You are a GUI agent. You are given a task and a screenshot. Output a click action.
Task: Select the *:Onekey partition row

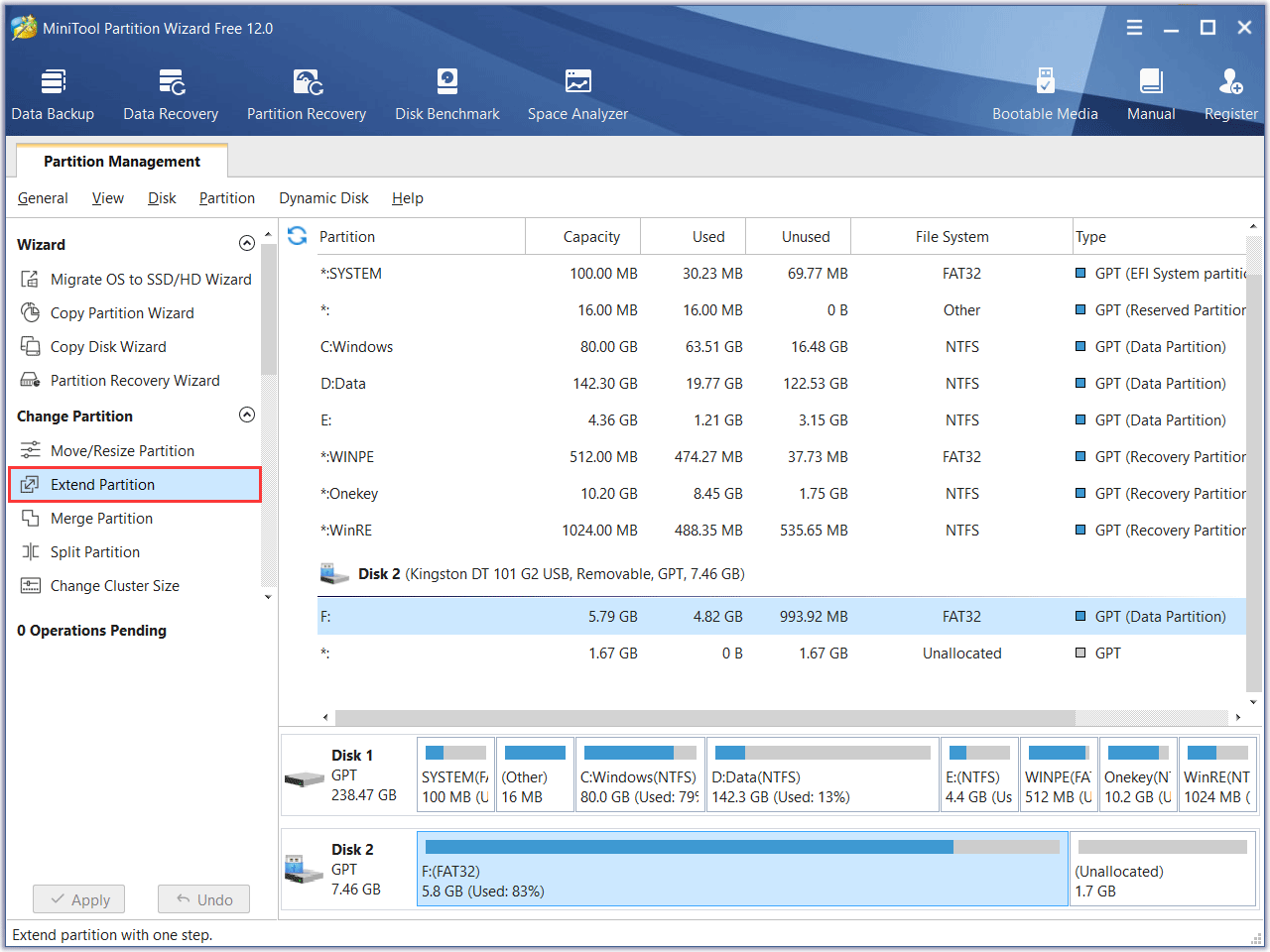pos(782,494)
